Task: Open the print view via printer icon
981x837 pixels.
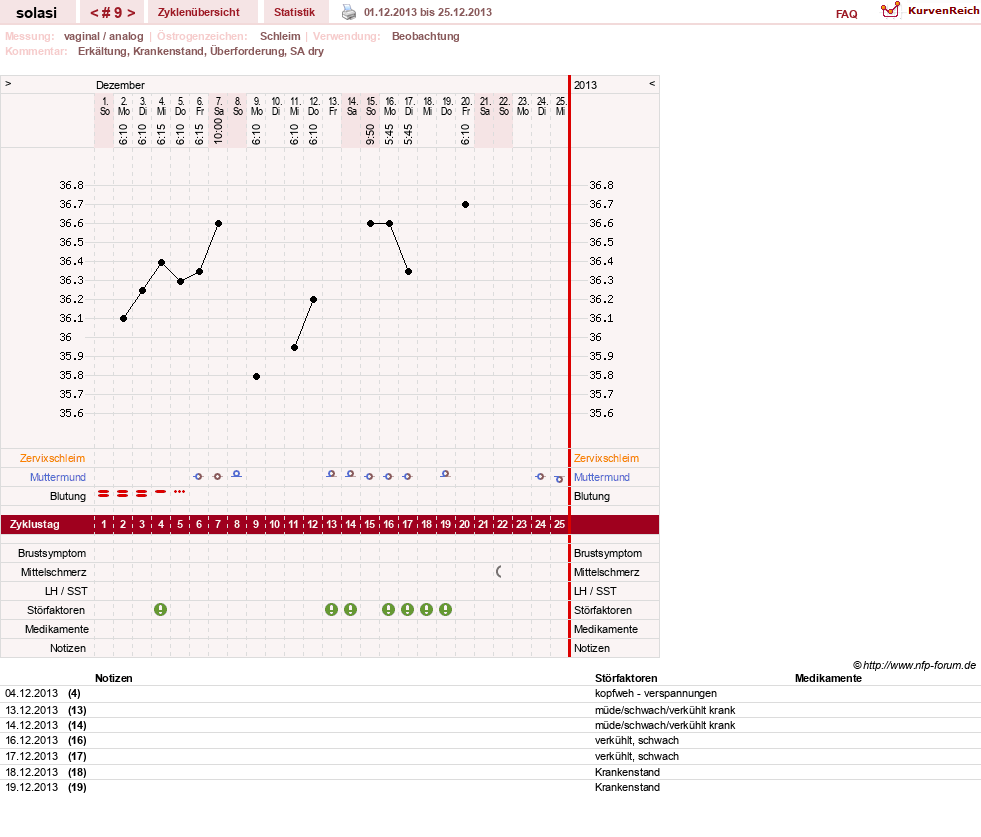Action: (x=348, y=12)
